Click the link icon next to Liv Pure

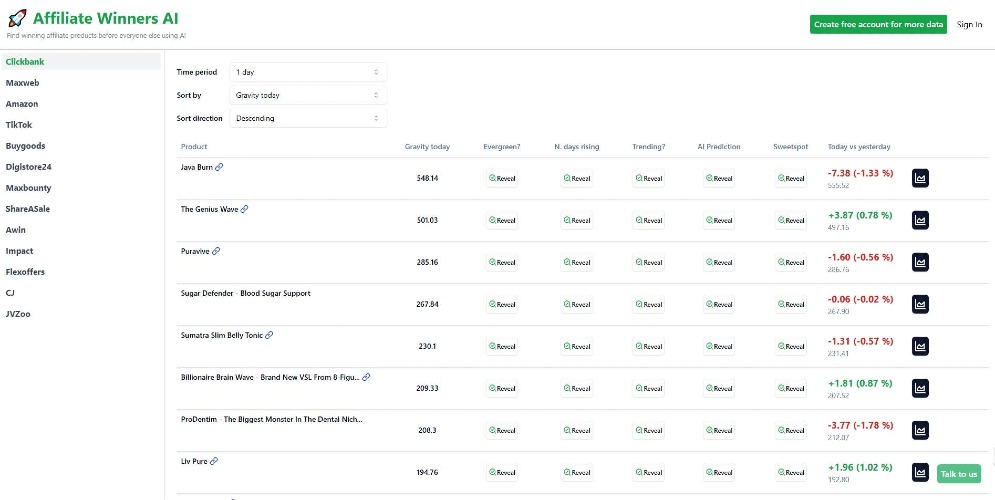(214, 461)
